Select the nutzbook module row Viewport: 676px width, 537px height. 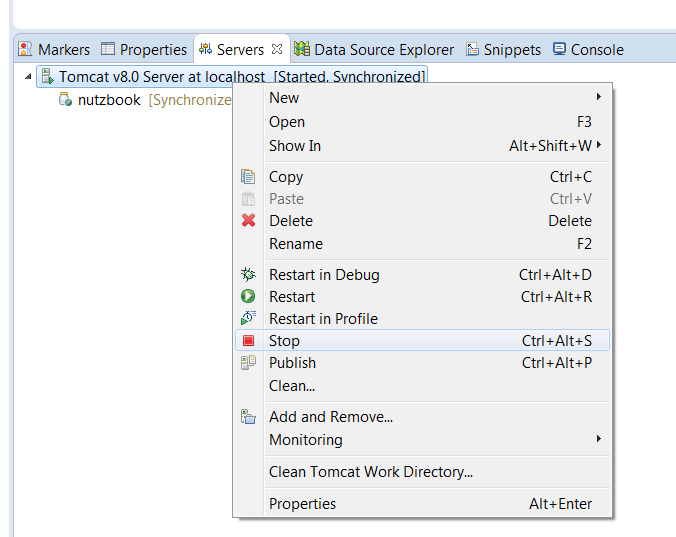[x=147, y=100]
